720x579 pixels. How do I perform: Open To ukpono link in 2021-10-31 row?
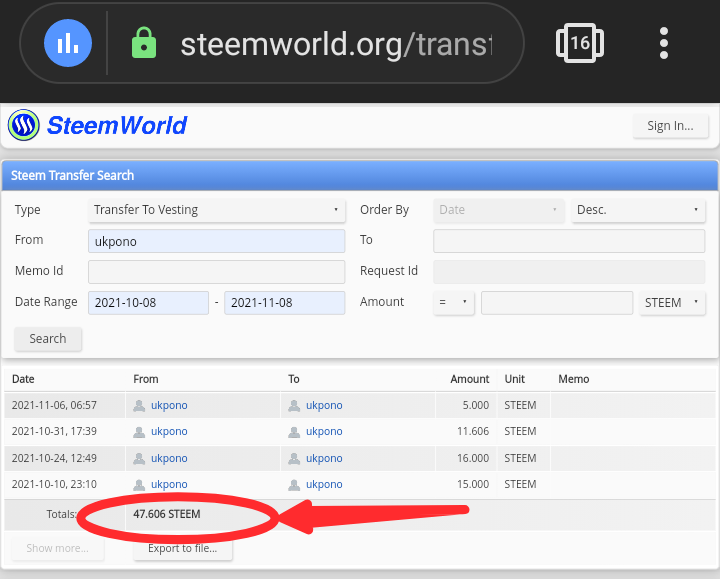324,432
